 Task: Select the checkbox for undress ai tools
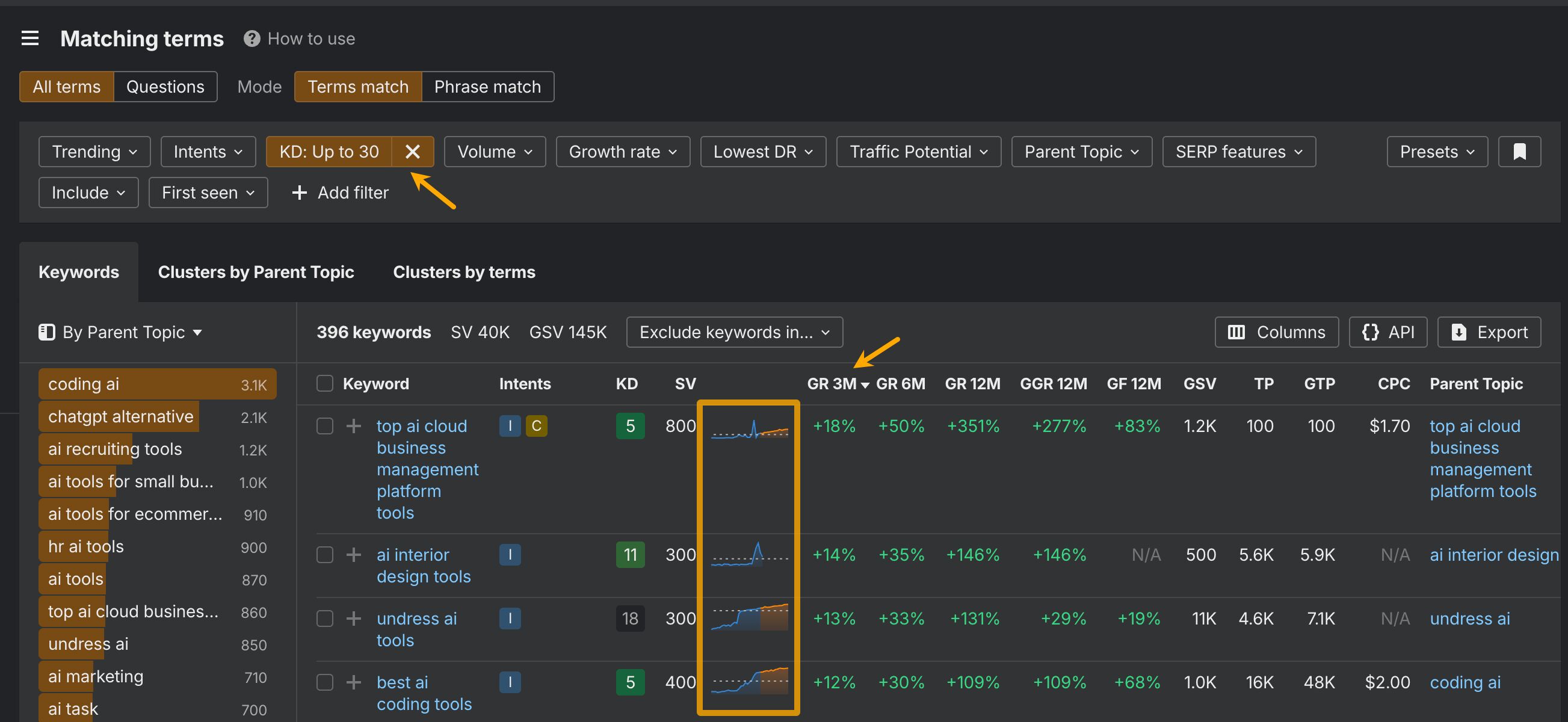pyautogui.click(x=324, y=619)
